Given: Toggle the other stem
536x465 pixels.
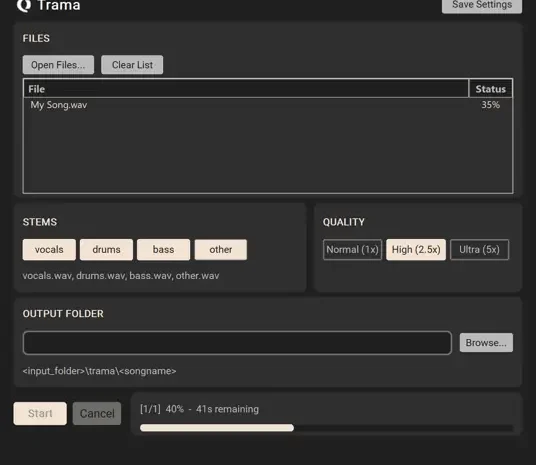Looking at the screenshot, I should click(x=221, y=250).
